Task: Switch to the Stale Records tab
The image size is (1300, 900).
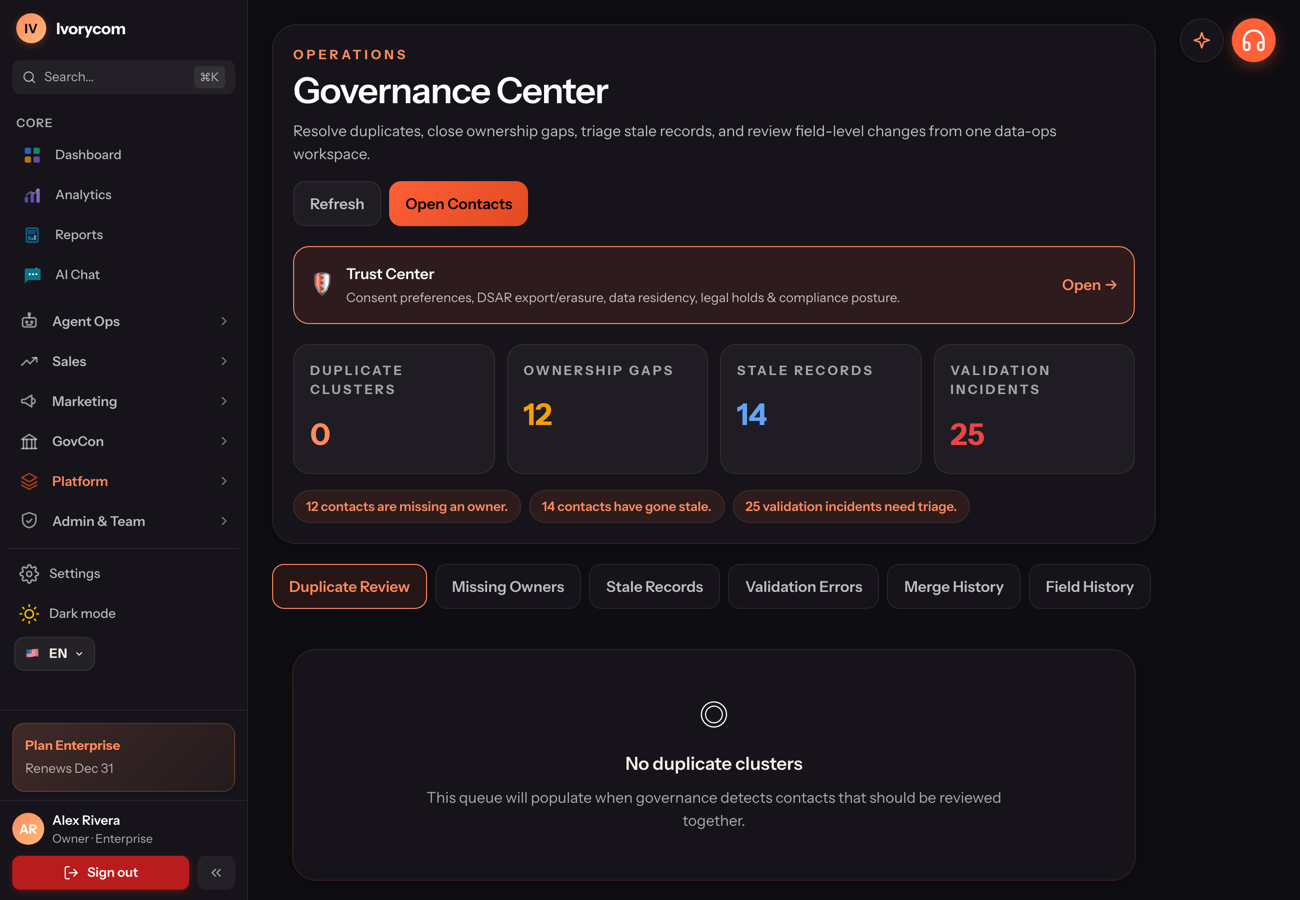Action: tap(655, 587)
